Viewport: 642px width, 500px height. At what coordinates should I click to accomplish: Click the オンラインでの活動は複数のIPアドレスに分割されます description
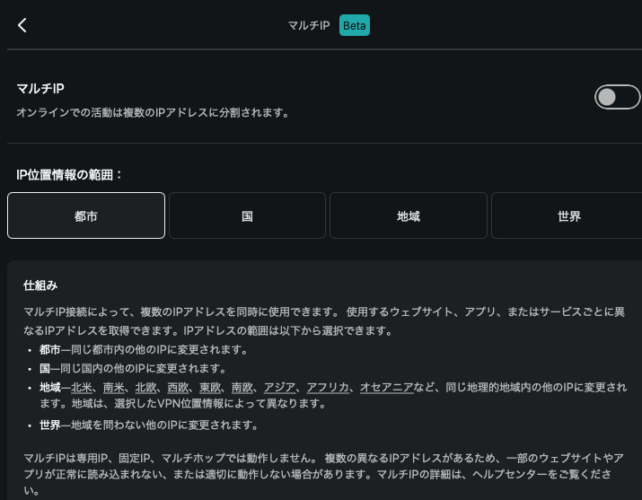click(153, 113)
